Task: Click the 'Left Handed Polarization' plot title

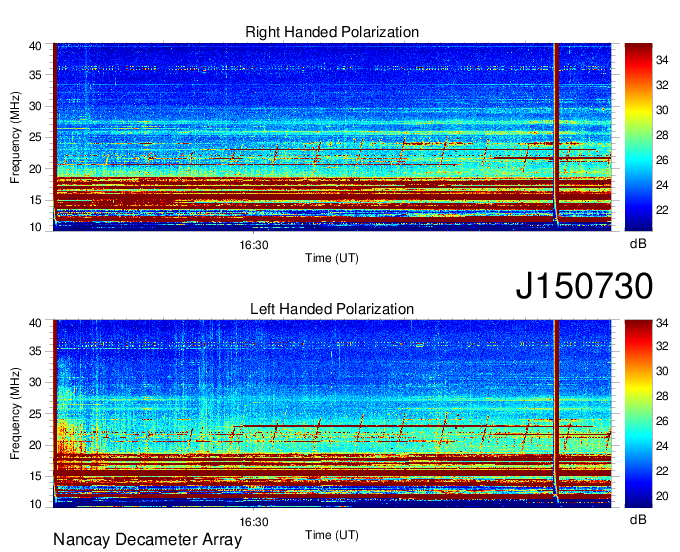Action: [332, 309]
